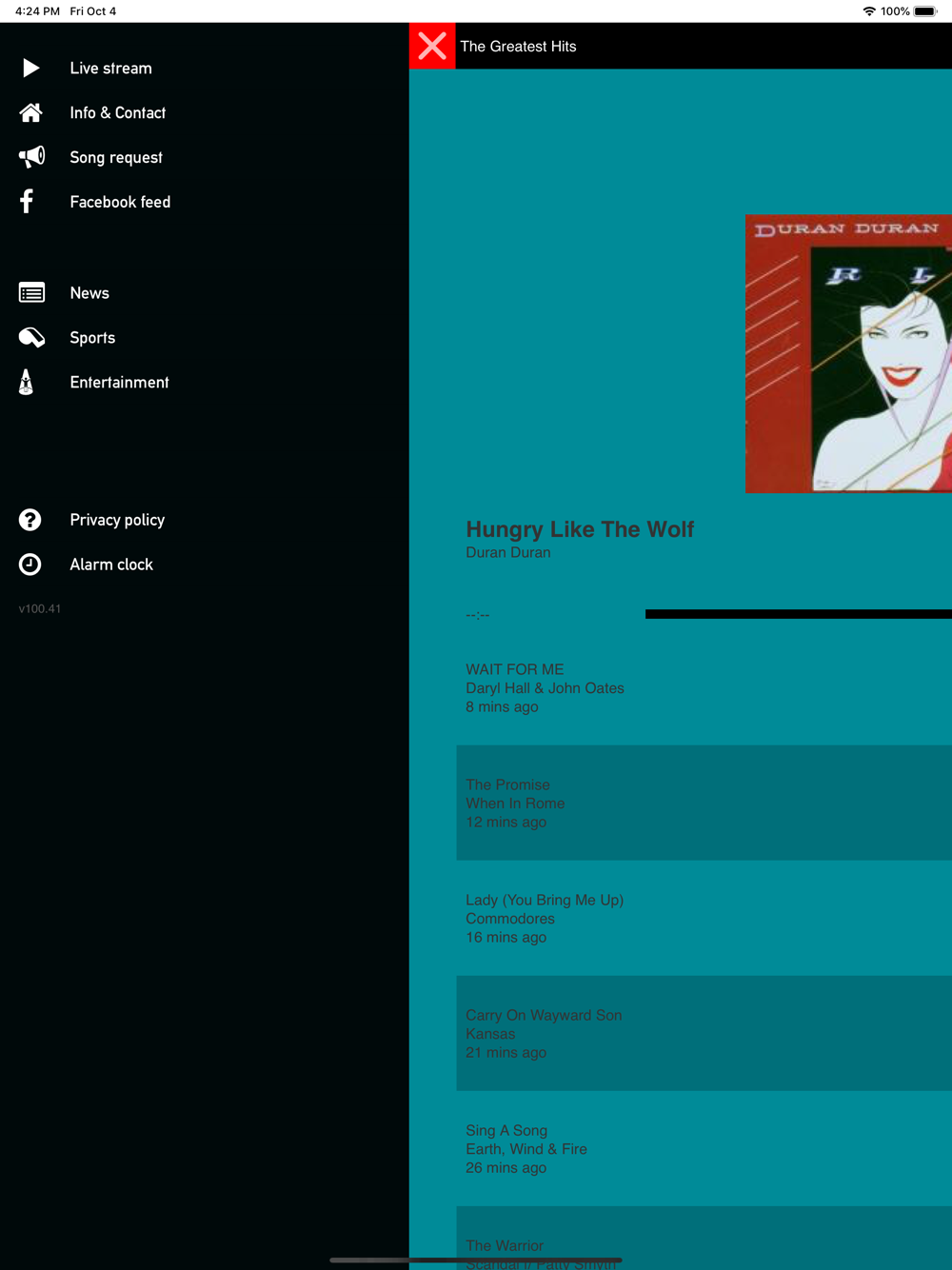The image size is (952, 1270).
Task: Open the Alarm clock menu entry
Action: (111, 565)
